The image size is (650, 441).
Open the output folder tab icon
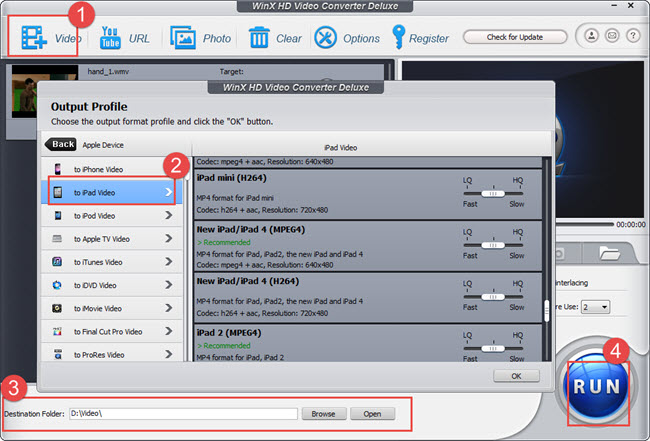pyautogui.click(x=609, y=253)
